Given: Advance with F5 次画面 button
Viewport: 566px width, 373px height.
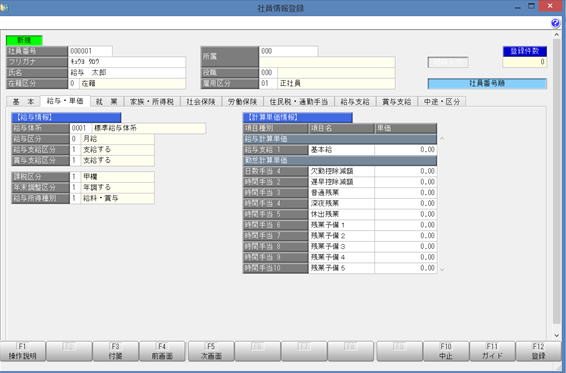Looking at the screenshot, I should [211, 351].
